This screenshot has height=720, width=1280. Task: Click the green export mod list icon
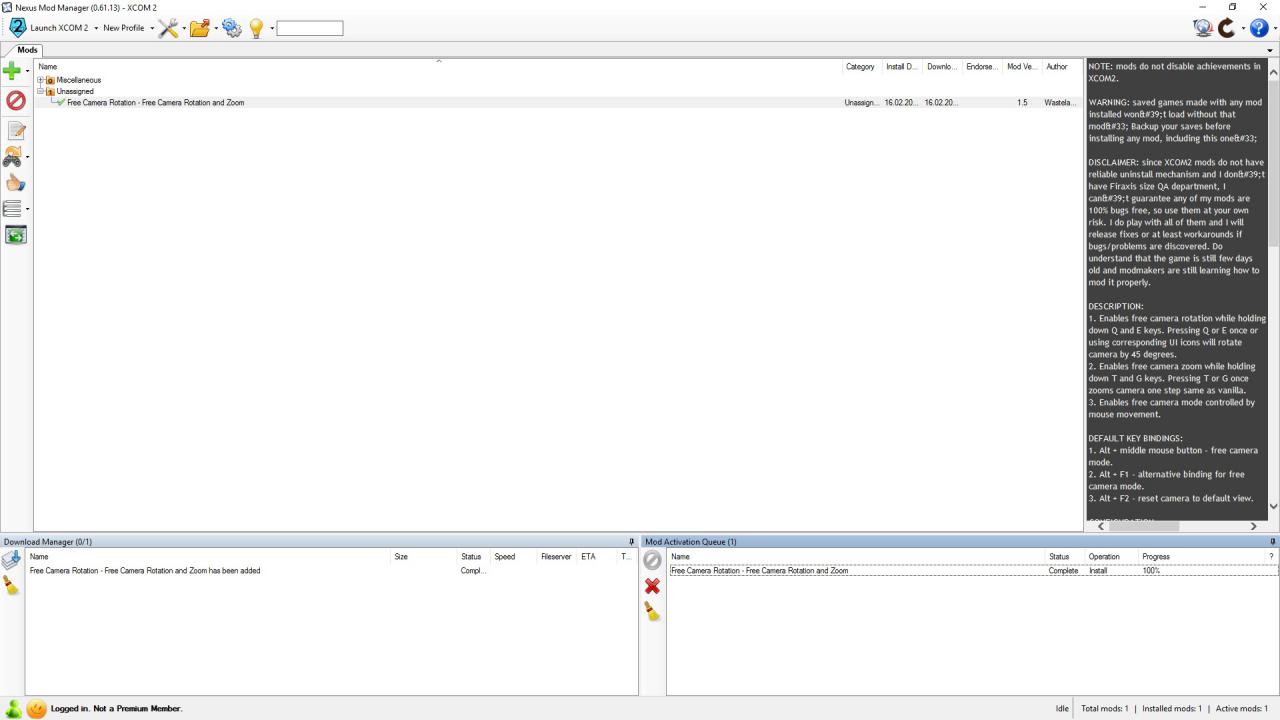point(15,235)
